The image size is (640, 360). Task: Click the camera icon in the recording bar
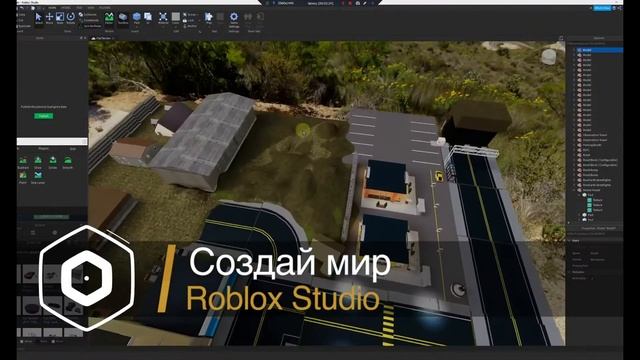[x=358, y=3]
